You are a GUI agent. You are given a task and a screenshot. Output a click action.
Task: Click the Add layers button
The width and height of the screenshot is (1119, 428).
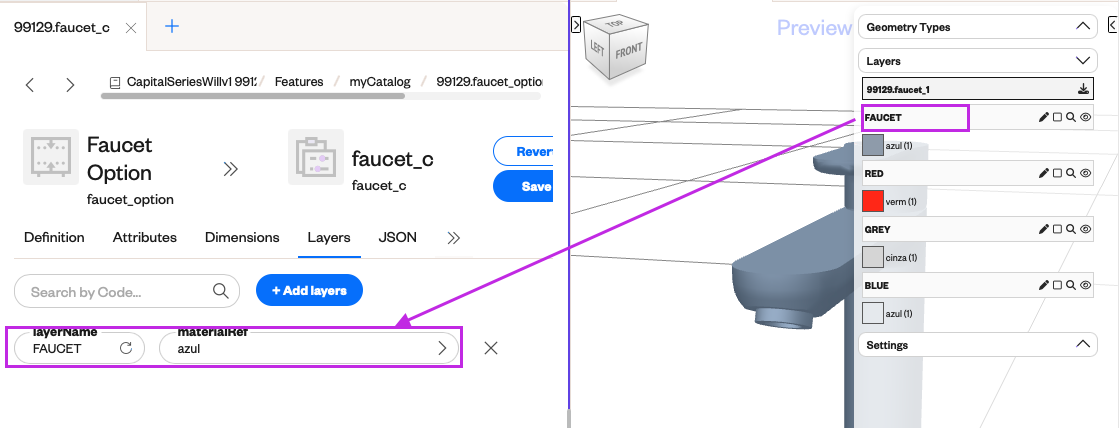(x=310, y=291)
